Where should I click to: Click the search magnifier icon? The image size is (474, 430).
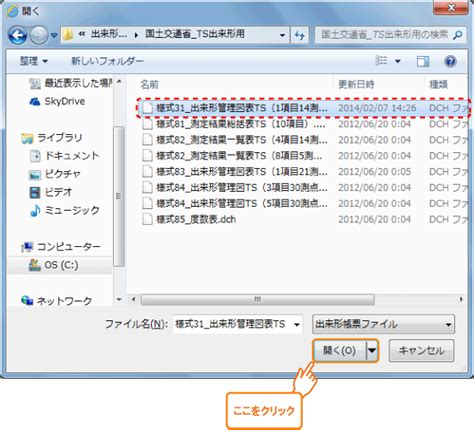(458, 34)
